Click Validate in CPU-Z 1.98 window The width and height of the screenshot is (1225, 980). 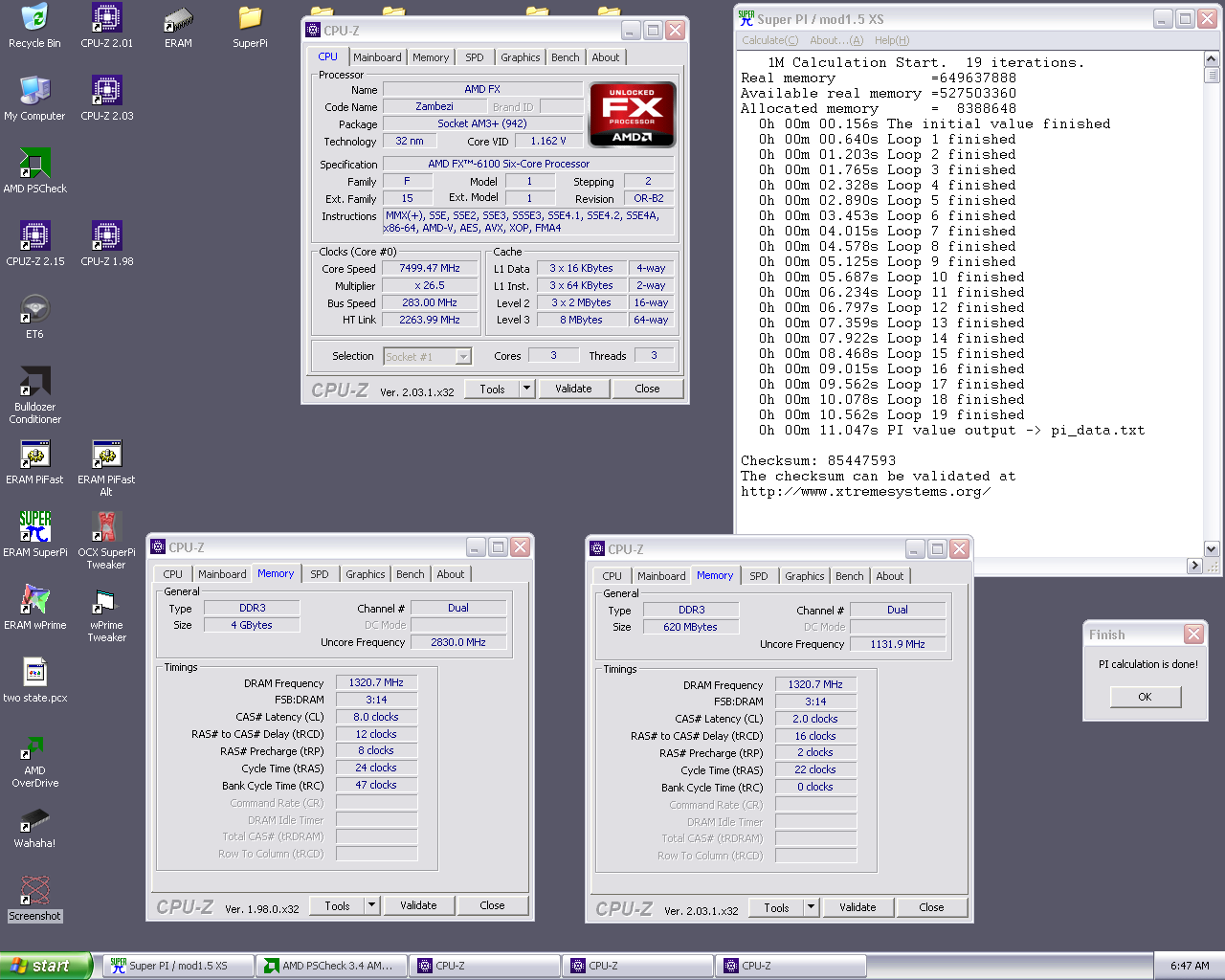[418, 905]
